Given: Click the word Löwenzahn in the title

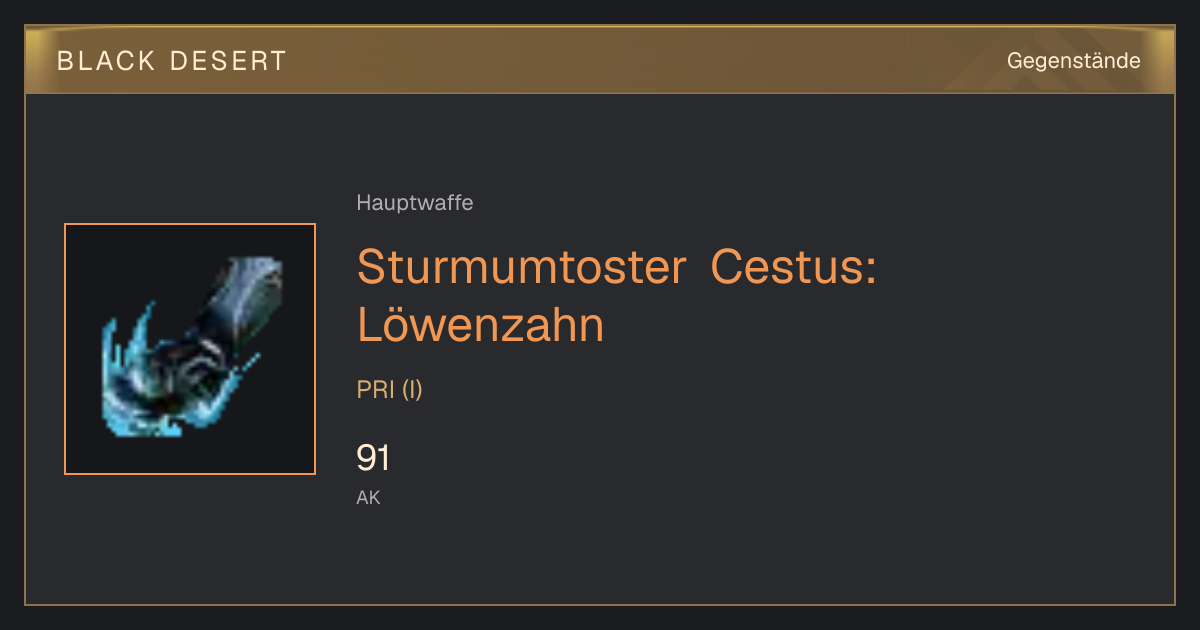Looking at the screenshot, I should click(481, 325).
